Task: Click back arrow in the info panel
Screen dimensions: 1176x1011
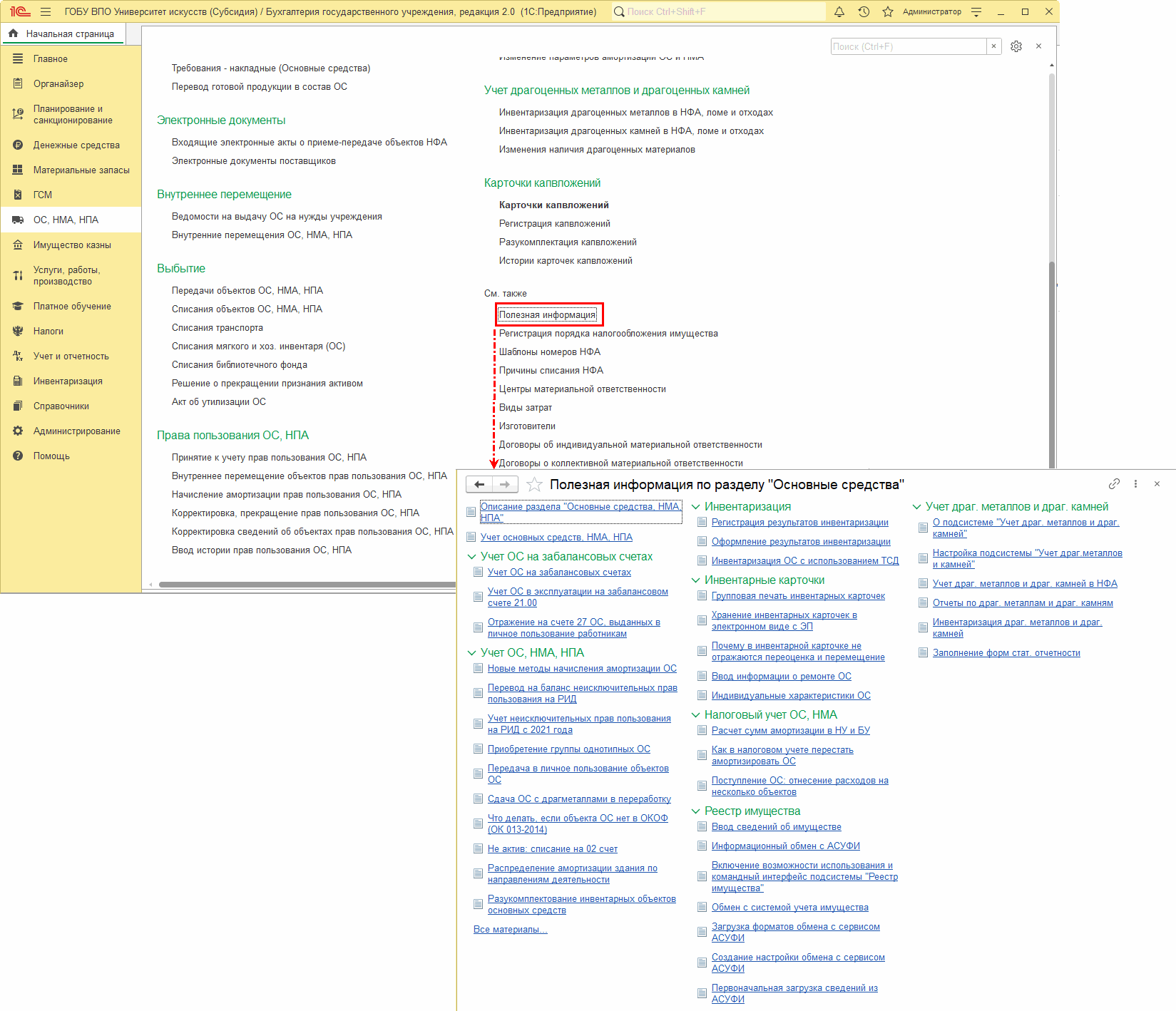Action: 479,485
